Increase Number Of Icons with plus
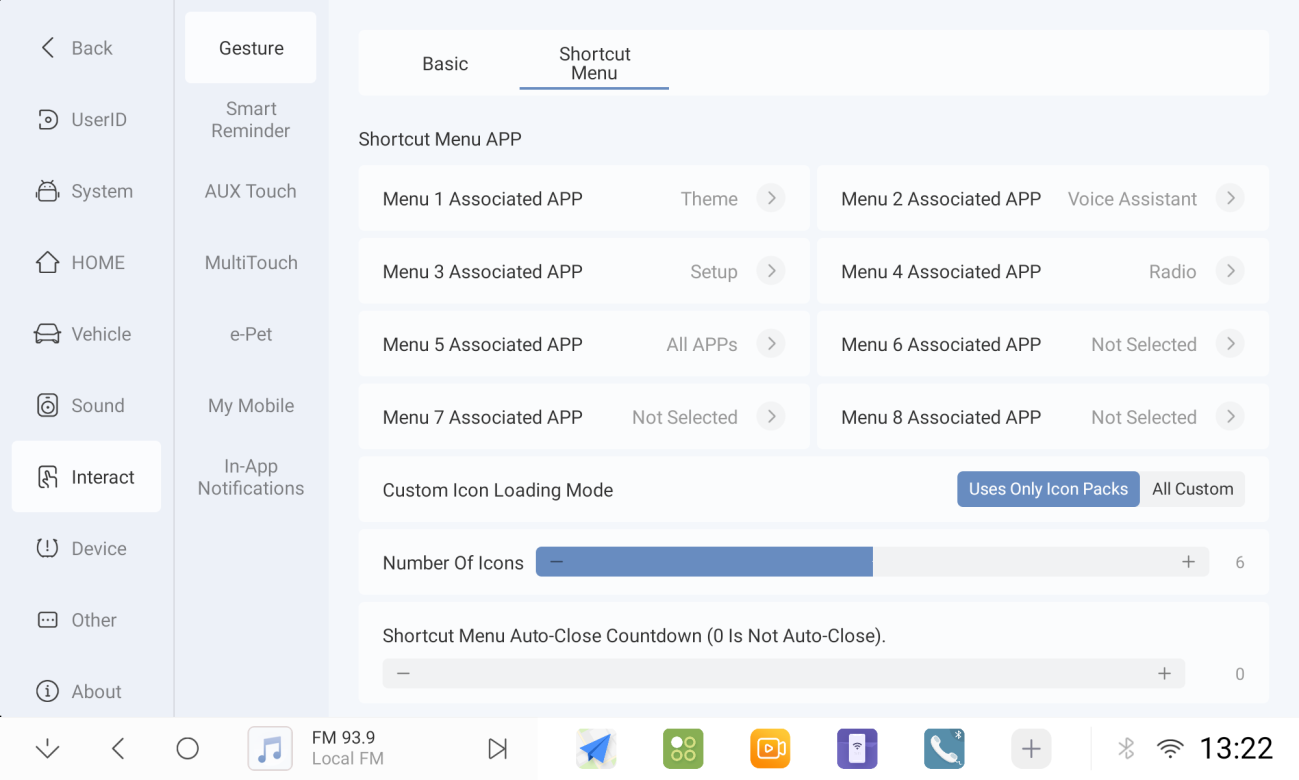The image size is (1299, 780). point(1188,562)
